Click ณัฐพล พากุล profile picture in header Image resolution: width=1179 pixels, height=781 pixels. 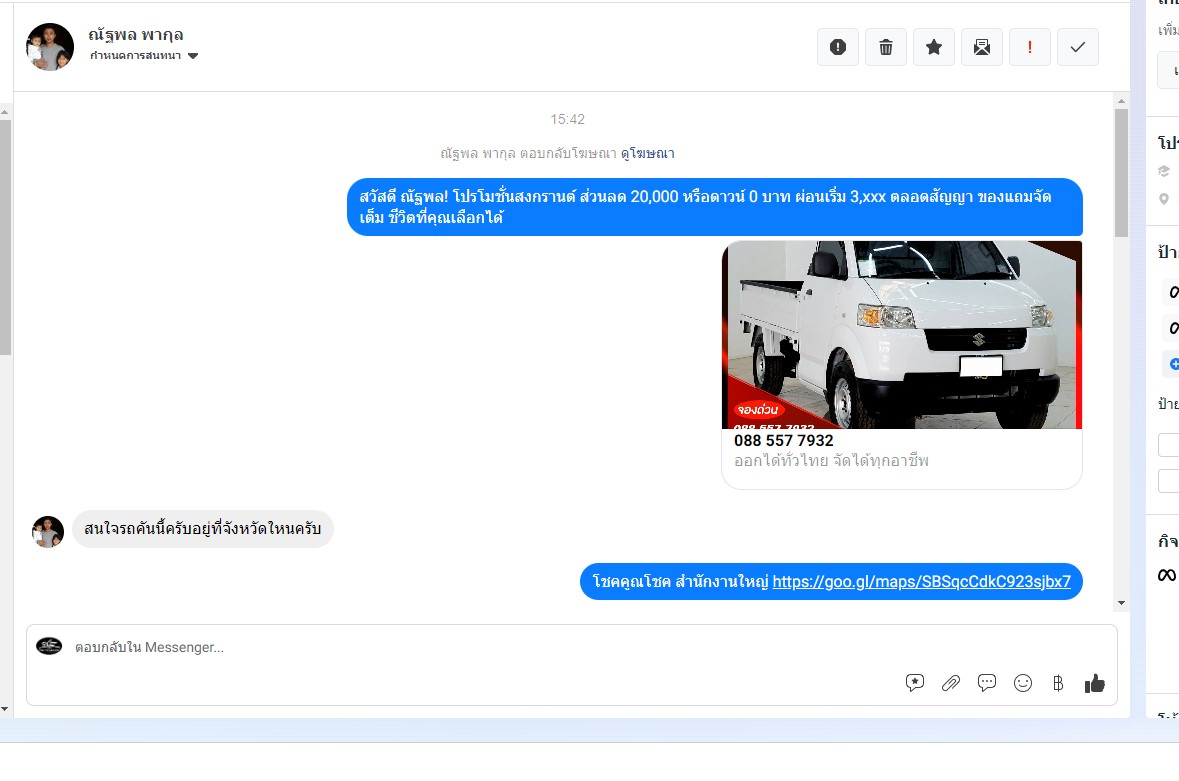(50, 47)
